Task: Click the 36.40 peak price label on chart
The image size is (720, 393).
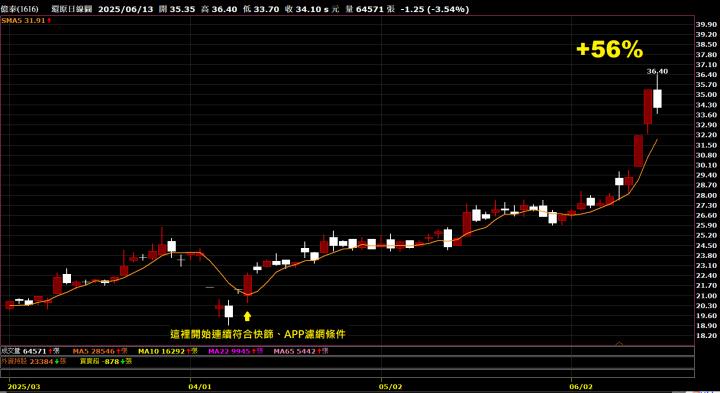Action: [x=657, y=71]
